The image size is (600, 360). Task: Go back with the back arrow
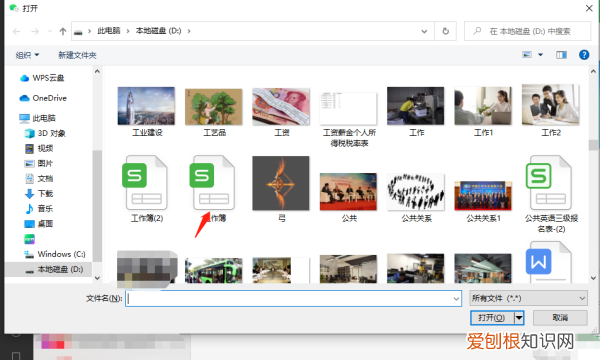click(x=16, y=31)
